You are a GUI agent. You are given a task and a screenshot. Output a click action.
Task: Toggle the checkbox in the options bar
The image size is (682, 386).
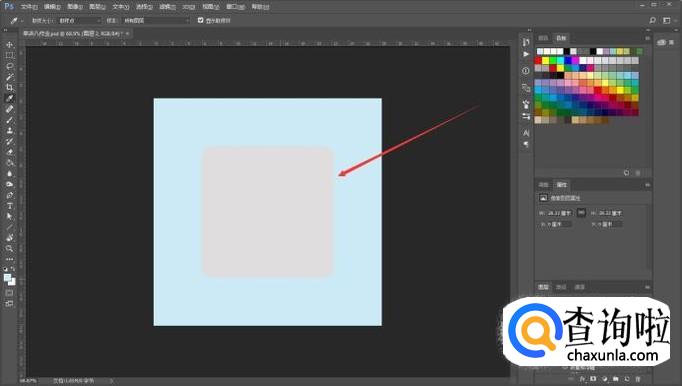201,20
